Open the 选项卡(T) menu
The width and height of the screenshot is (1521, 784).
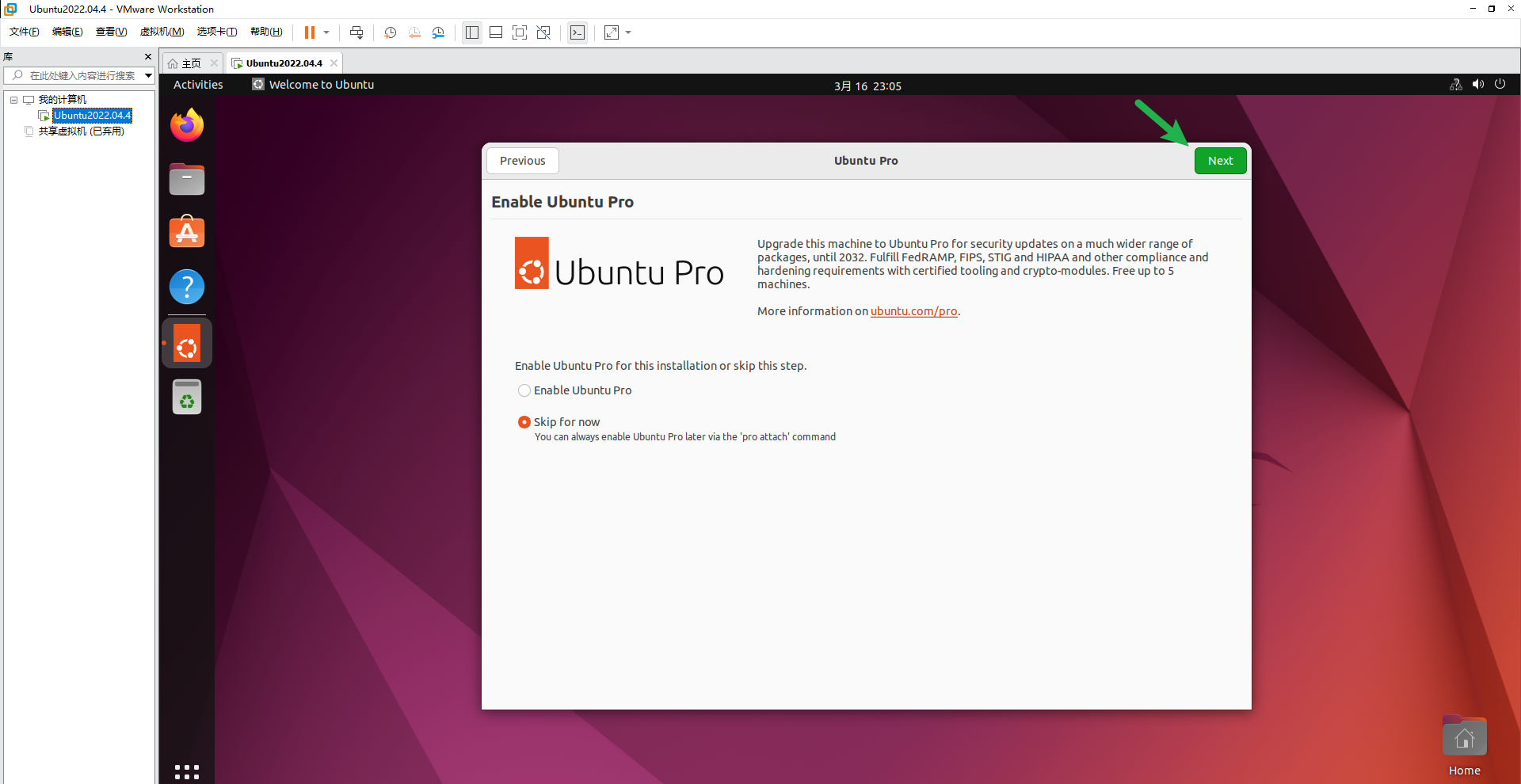217,32
